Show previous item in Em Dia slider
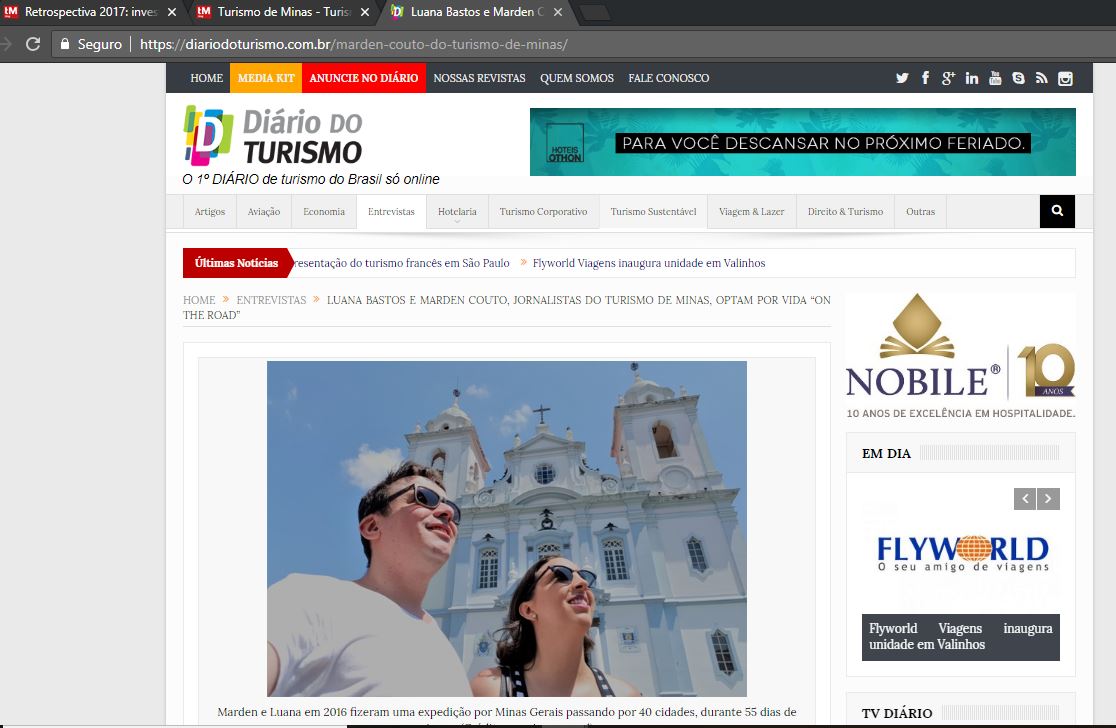 pos(1025,499)
